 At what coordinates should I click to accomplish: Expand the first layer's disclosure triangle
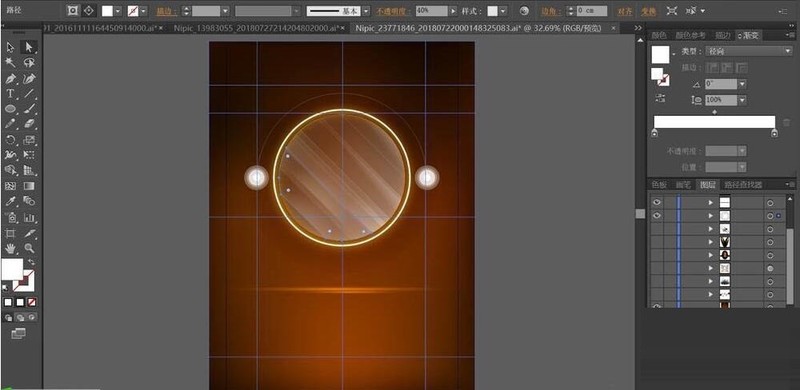point(710,203)
